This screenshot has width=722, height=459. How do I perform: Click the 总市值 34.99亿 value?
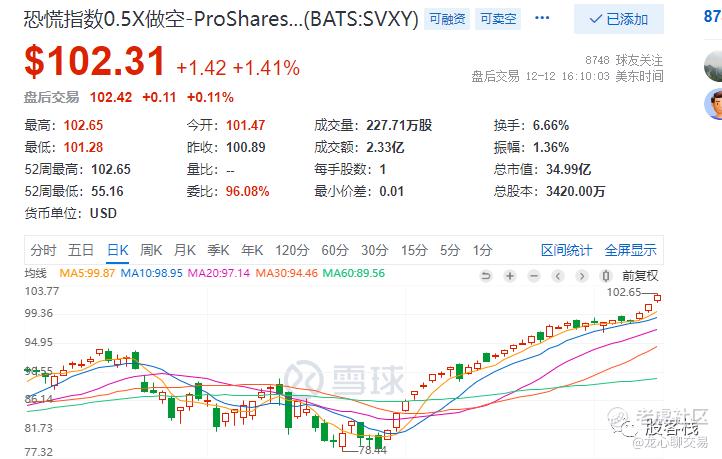[568, 169]
